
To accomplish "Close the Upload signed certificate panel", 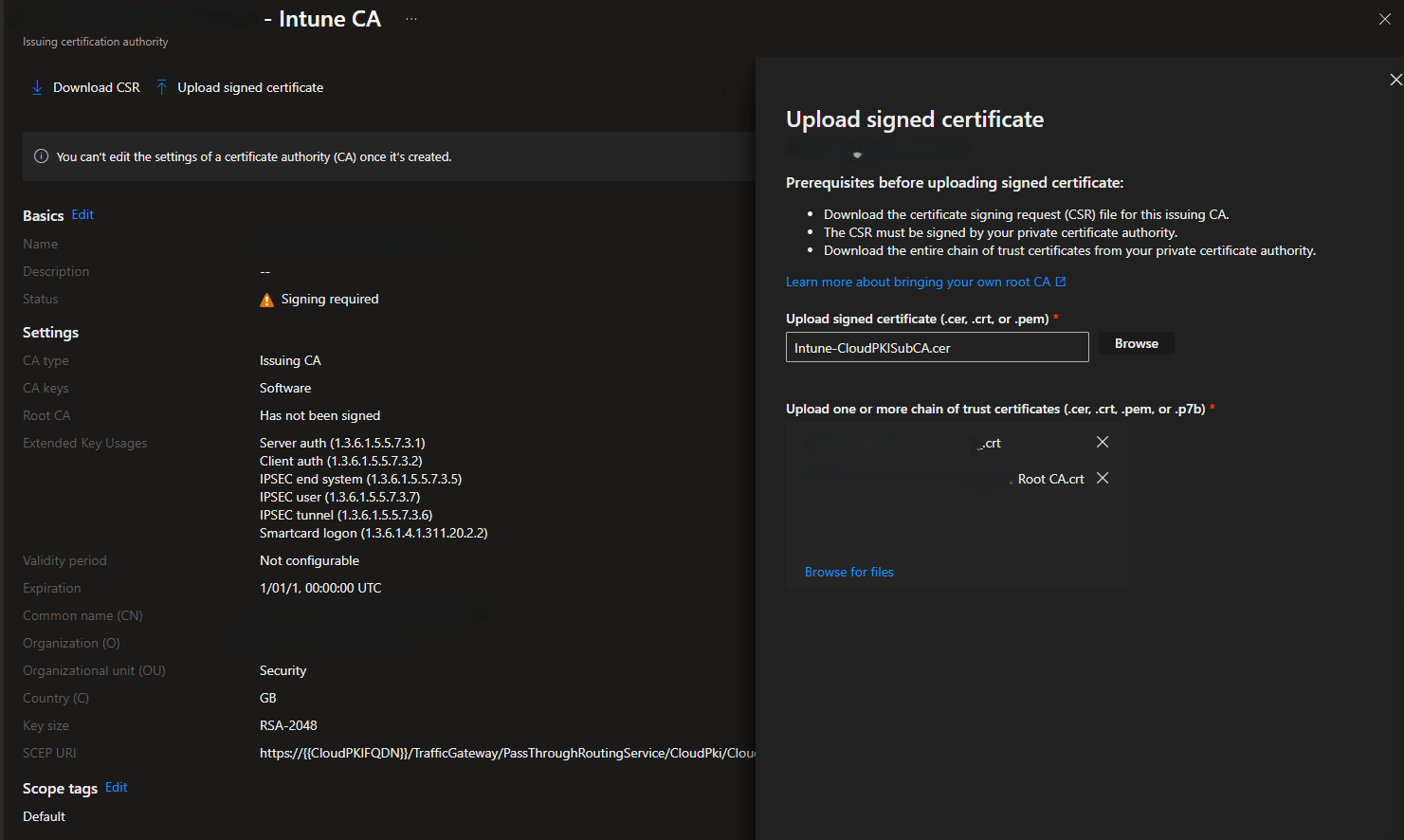I will click(1395, 80).
